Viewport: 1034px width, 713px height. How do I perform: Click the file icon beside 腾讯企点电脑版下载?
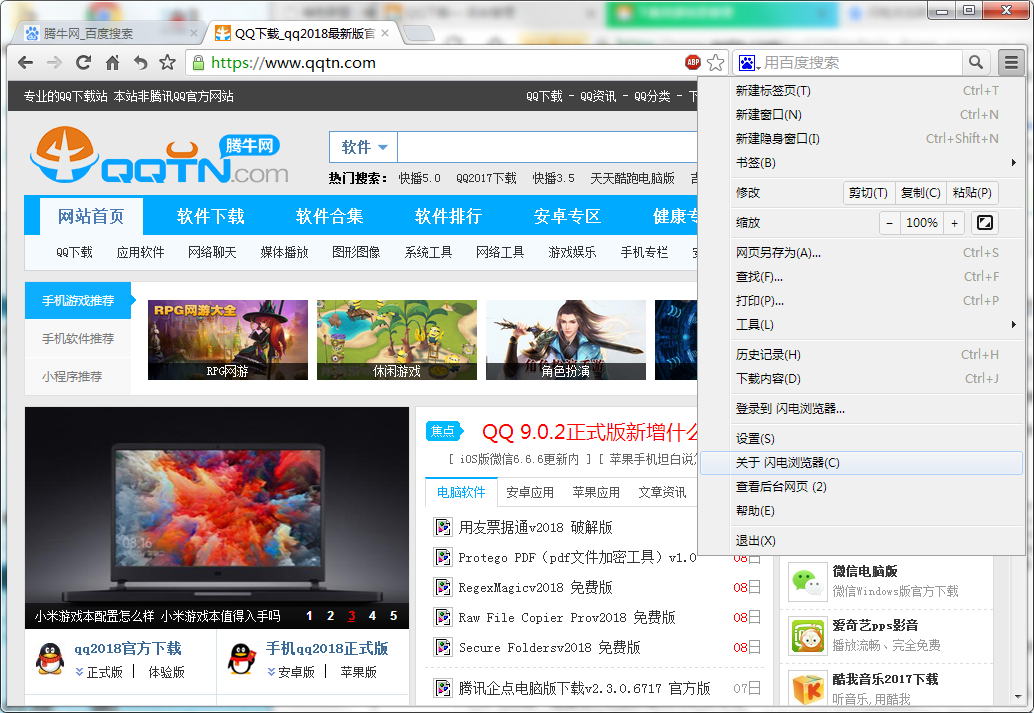point(442,688)
